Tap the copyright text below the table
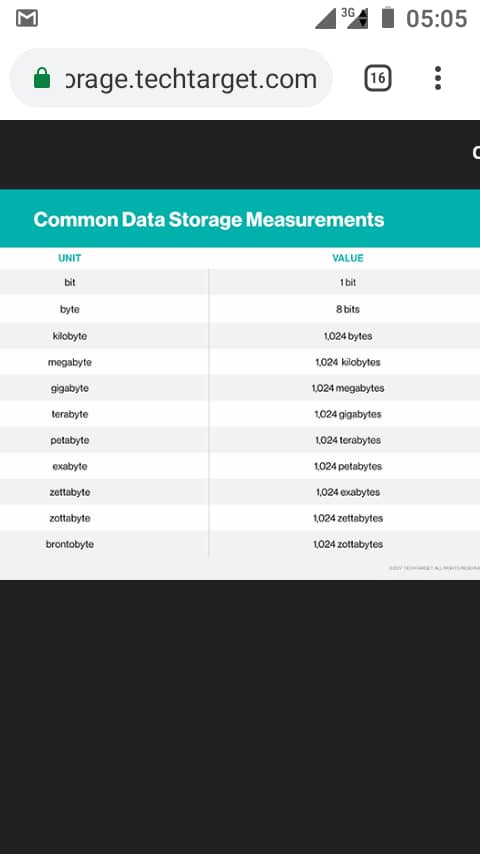Image resolution: width=480 pixels, height=854 pixels. click(434, 568)
